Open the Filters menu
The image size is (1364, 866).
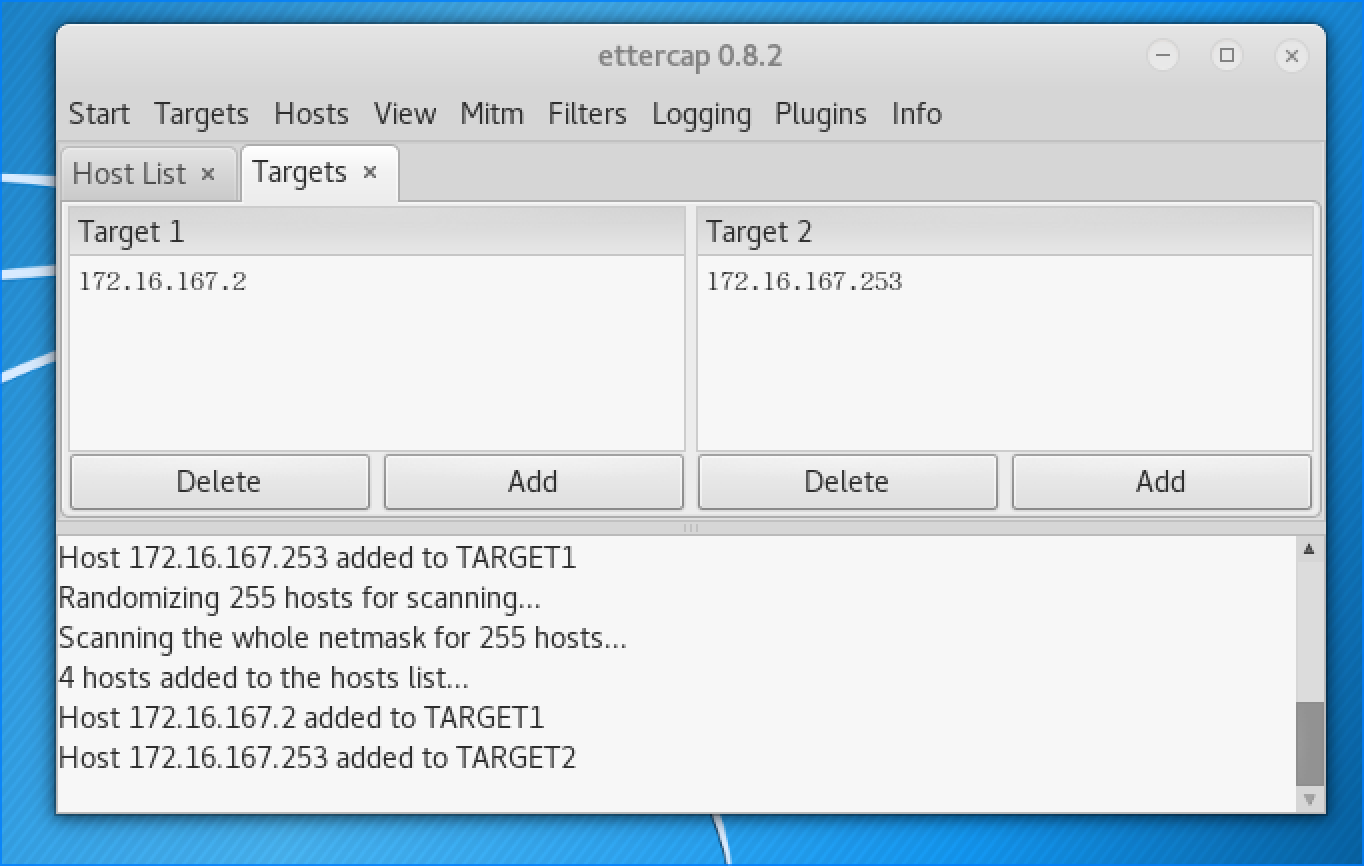click(x=587, y=114)
